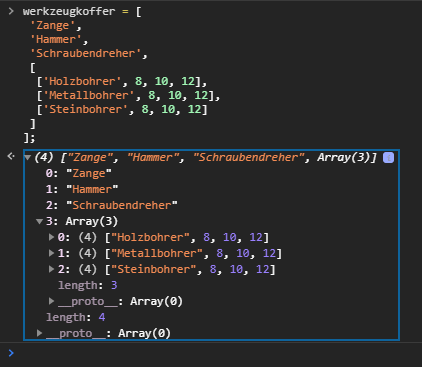This screenshot has height=367, width=422.
Task: Select the 2: "Schraubendreher" property row
Action: click(112, 205)
